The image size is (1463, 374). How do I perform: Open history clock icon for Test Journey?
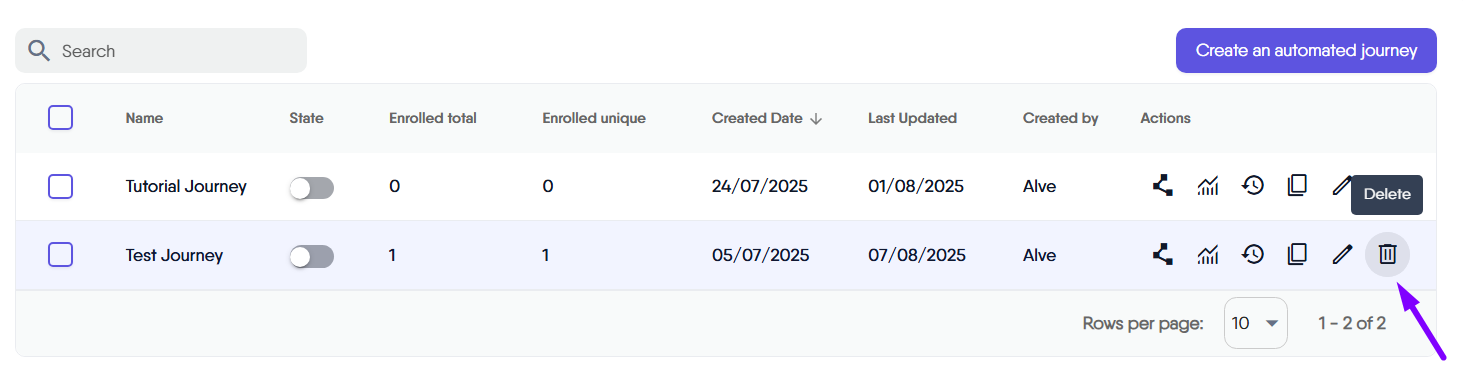coord(1253,255)
